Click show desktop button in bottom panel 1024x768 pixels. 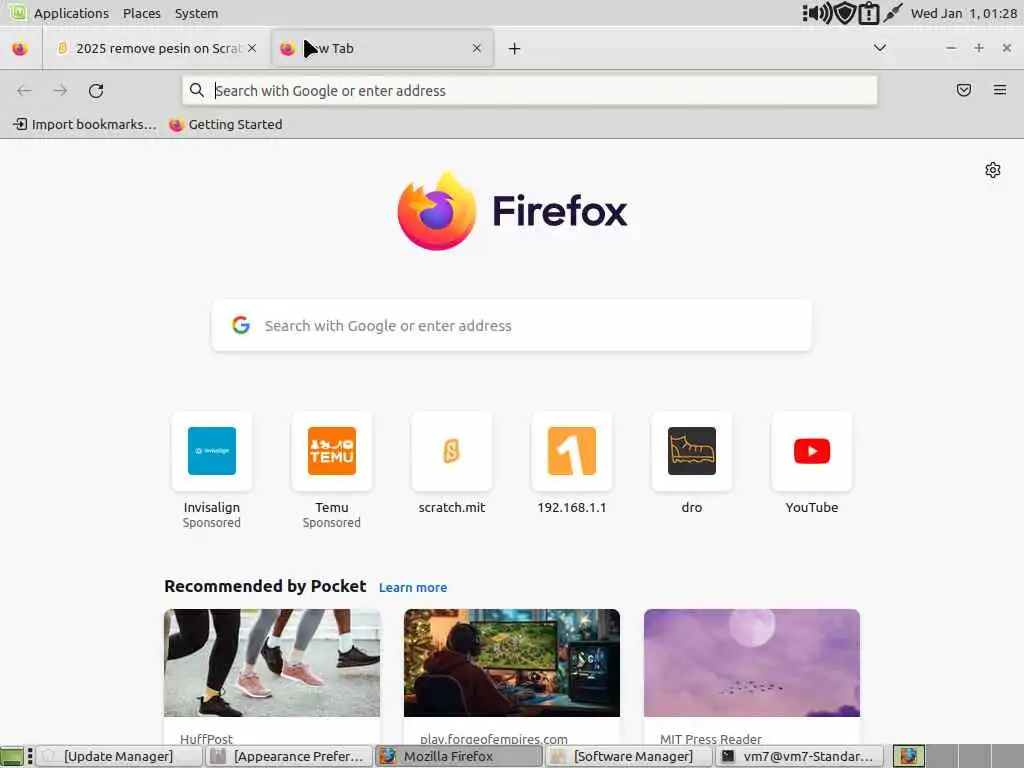tap(12, 756)
